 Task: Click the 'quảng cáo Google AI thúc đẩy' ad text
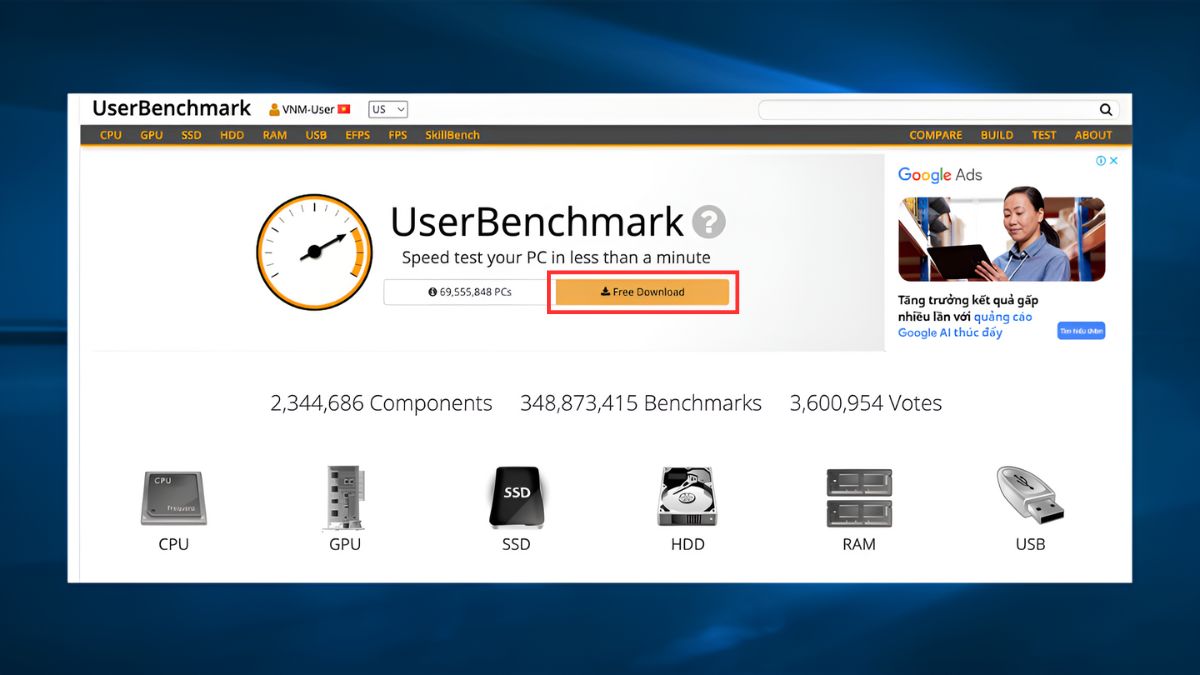[x=965, y=325]
